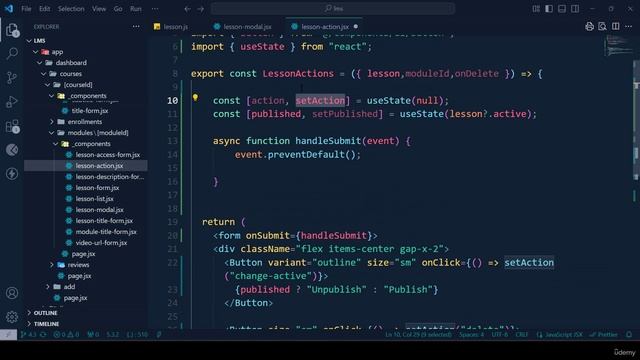Open the Source Control view
This screenshot has height=360, width=640.
pos(12,78)
